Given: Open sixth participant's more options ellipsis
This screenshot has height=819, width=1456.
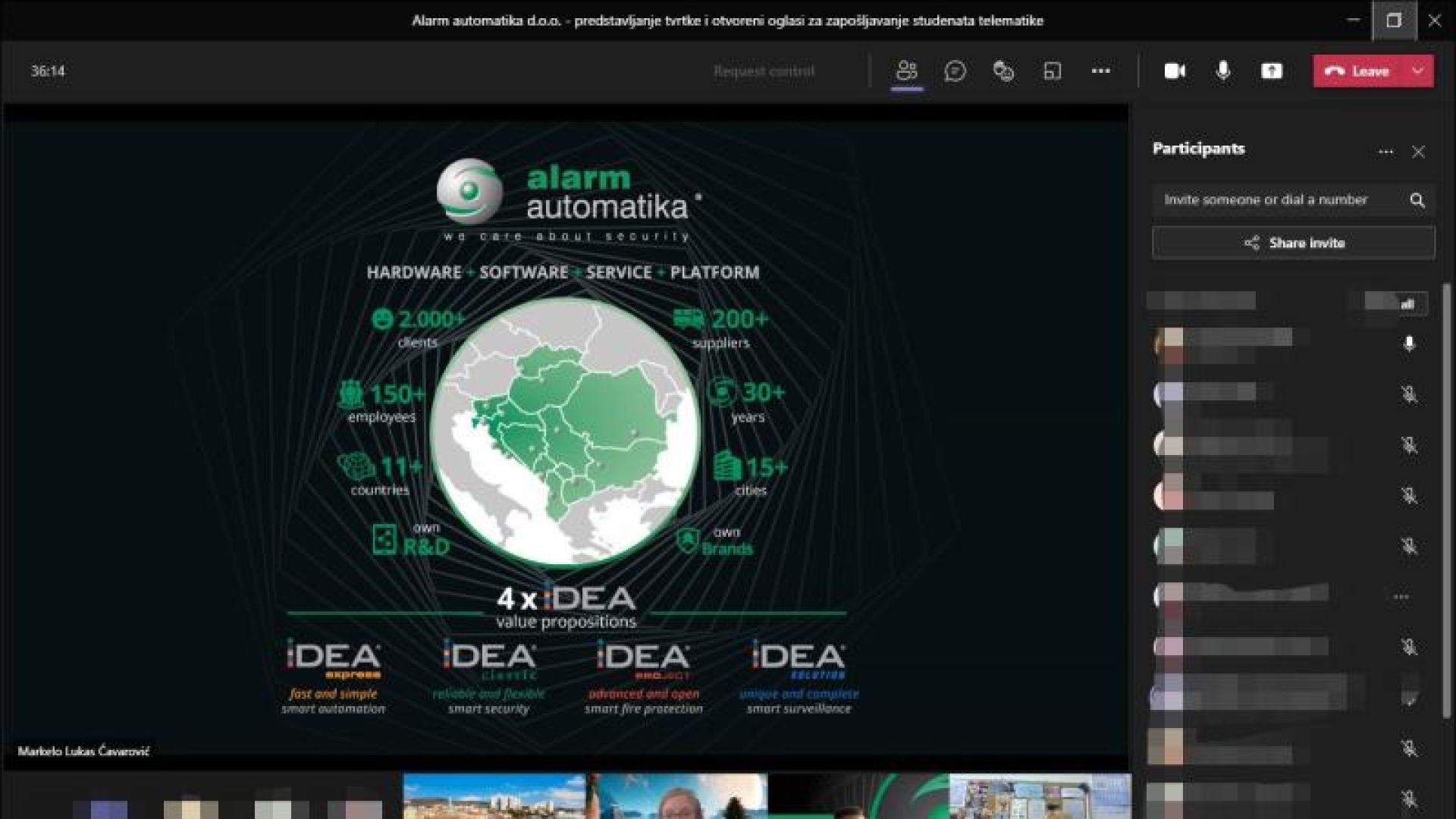Looking at the screenshot, I should coord(1401,597).
